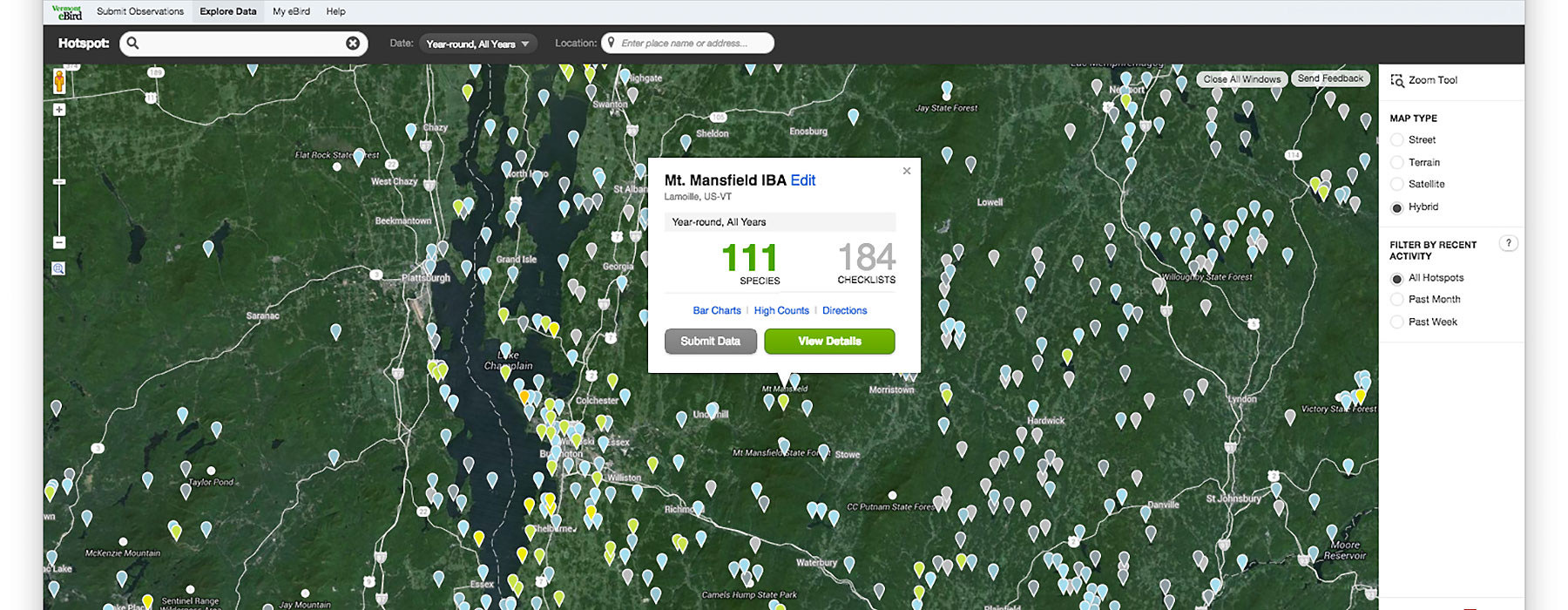This screenshot has height=610, width=1568.
Task: Zoom in with the map plus button
Action: (x=59, y=110)
